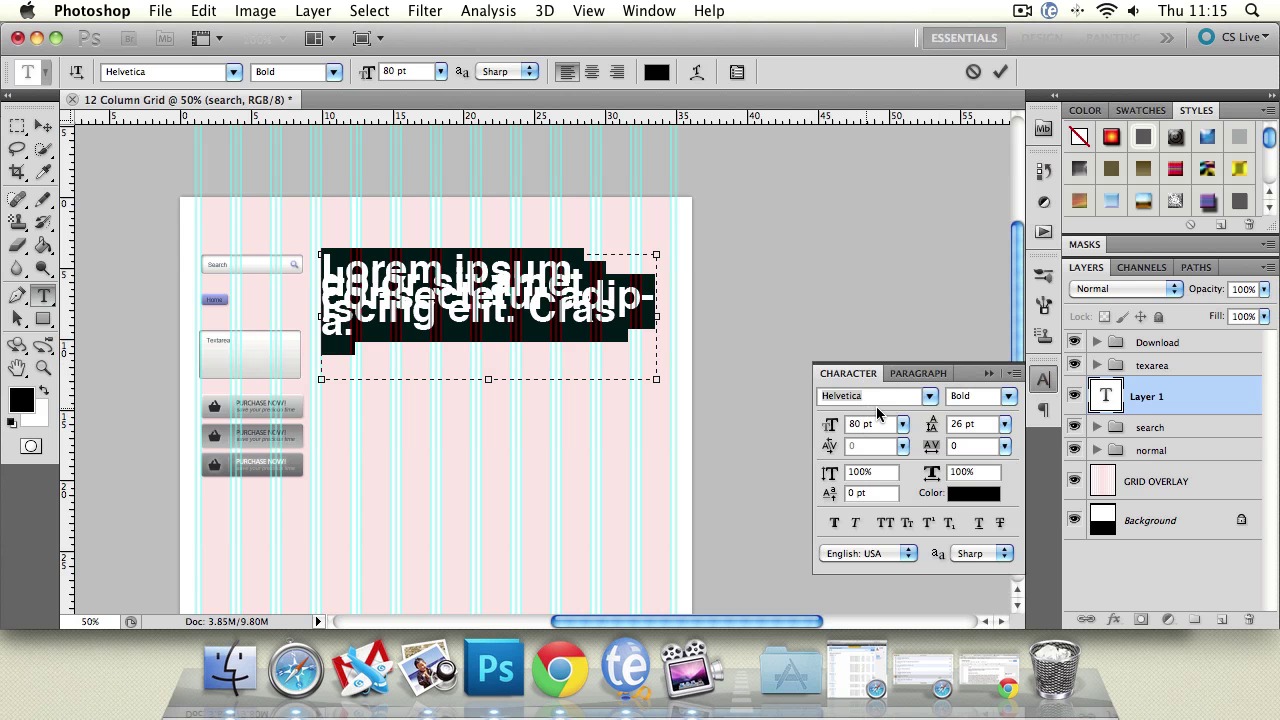Commit text edit with checkmark icon
This screenshot has width=1280, height=720.
point(1000,72)
